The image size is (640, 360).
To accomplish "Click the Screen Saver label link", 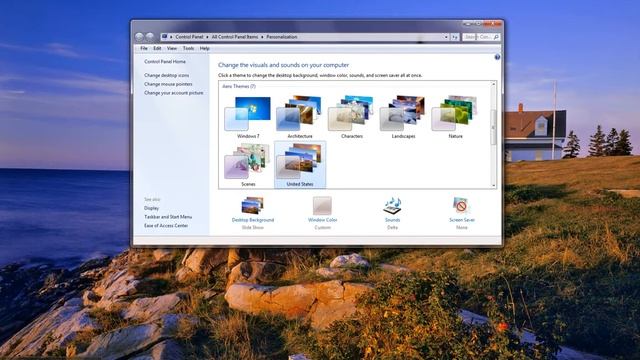I will (x=462, y=220).
